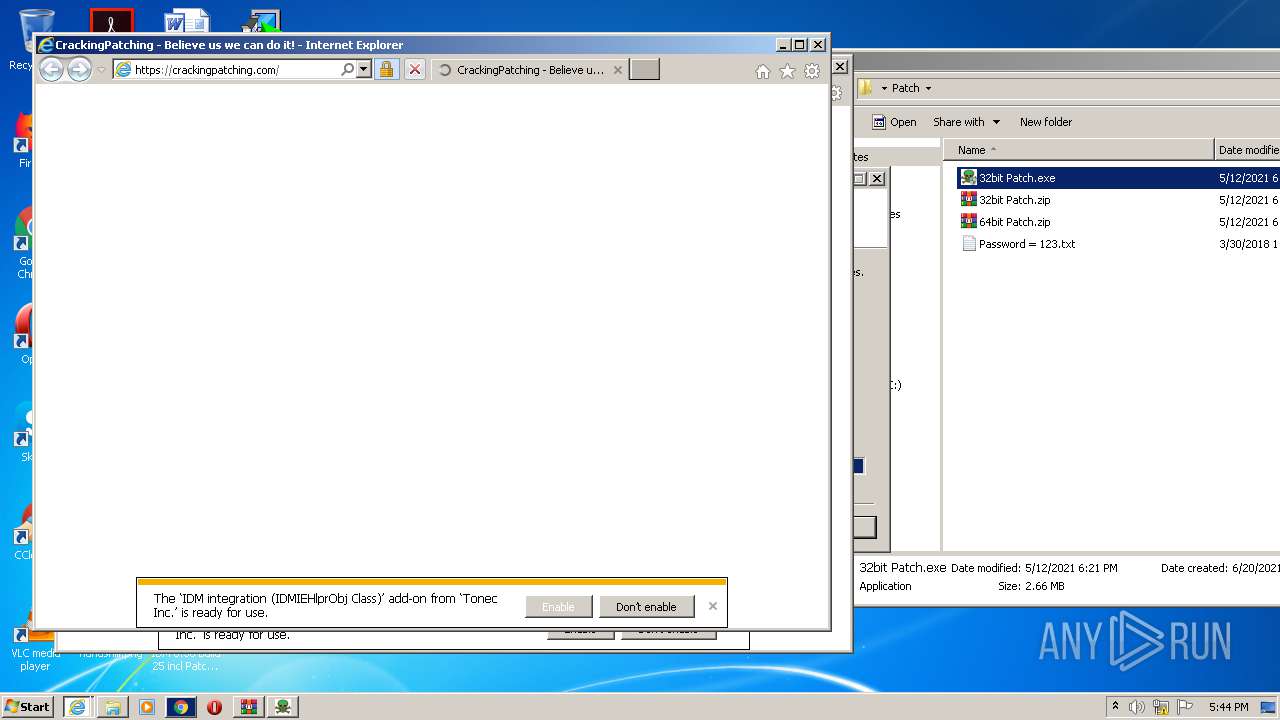This screenshot has width=1280, height=720.
Task: Click Internet Explorer taskbar icon
Action: click(77, 706)
